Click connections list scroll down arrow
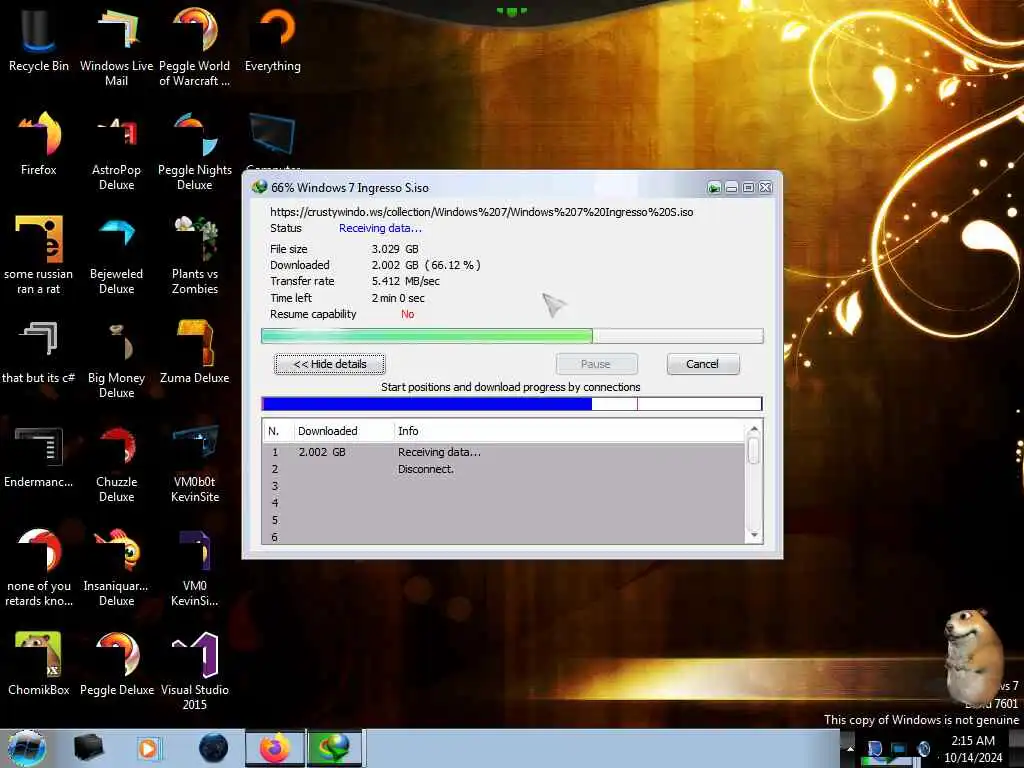The image size is (1024, 768). point(754,535)
